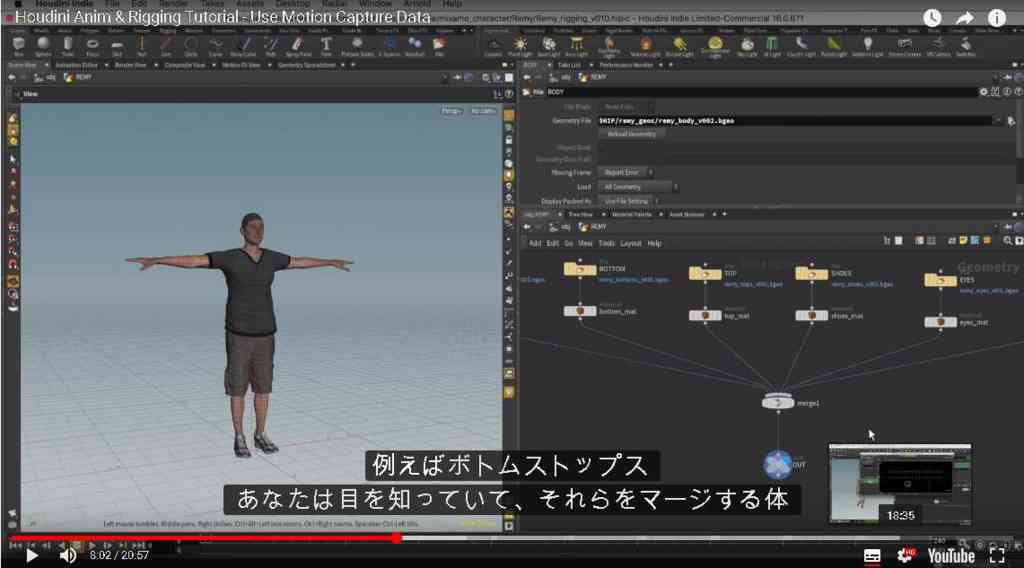Add an Ambient Light from the shelf
This screenshot has height=568, width=1024.
(x=867, y=46)
